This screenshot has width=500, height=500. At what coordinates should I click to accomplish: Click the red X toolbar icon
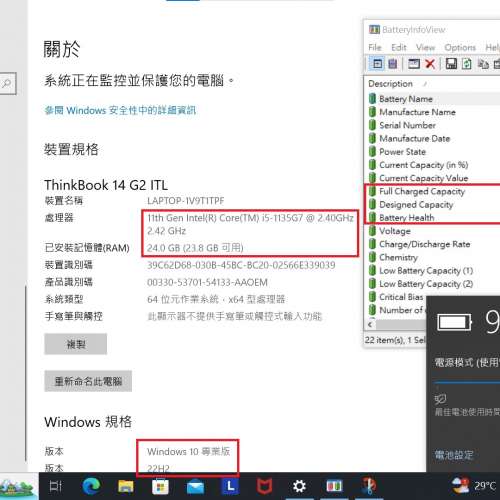pyautogui.click(x=430, y=63)
